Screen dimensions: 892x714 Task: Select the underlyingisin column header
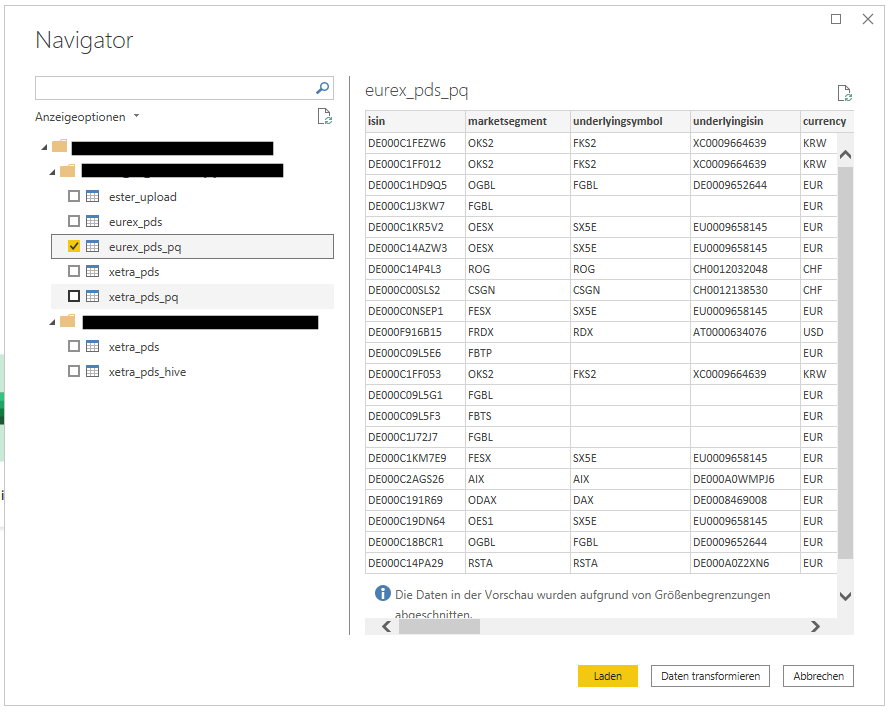point(745,121)
